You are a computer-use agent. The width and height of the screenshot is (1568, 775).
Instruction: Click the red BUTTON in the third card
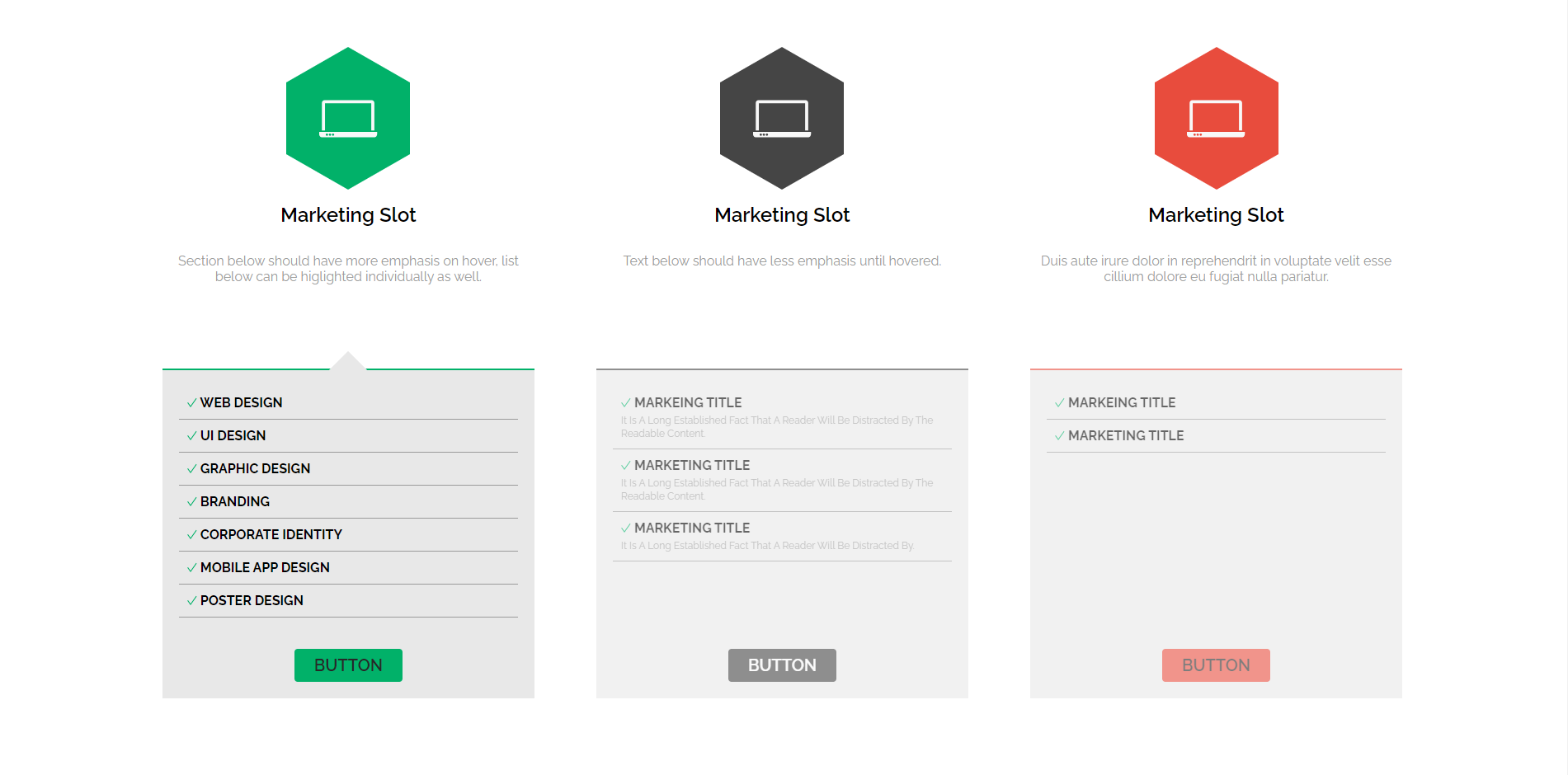tap(1216, 665)
